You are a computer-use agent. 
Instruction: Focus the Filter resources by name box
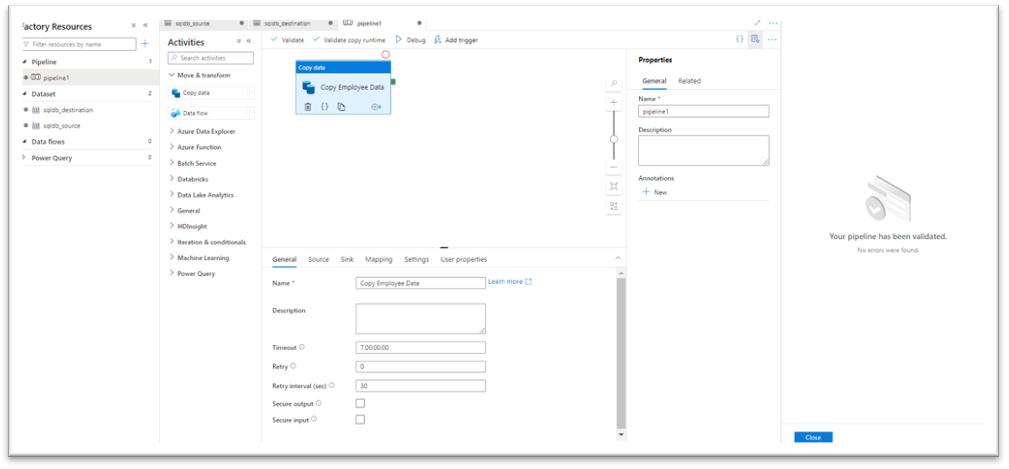click(x=79, y=44)
